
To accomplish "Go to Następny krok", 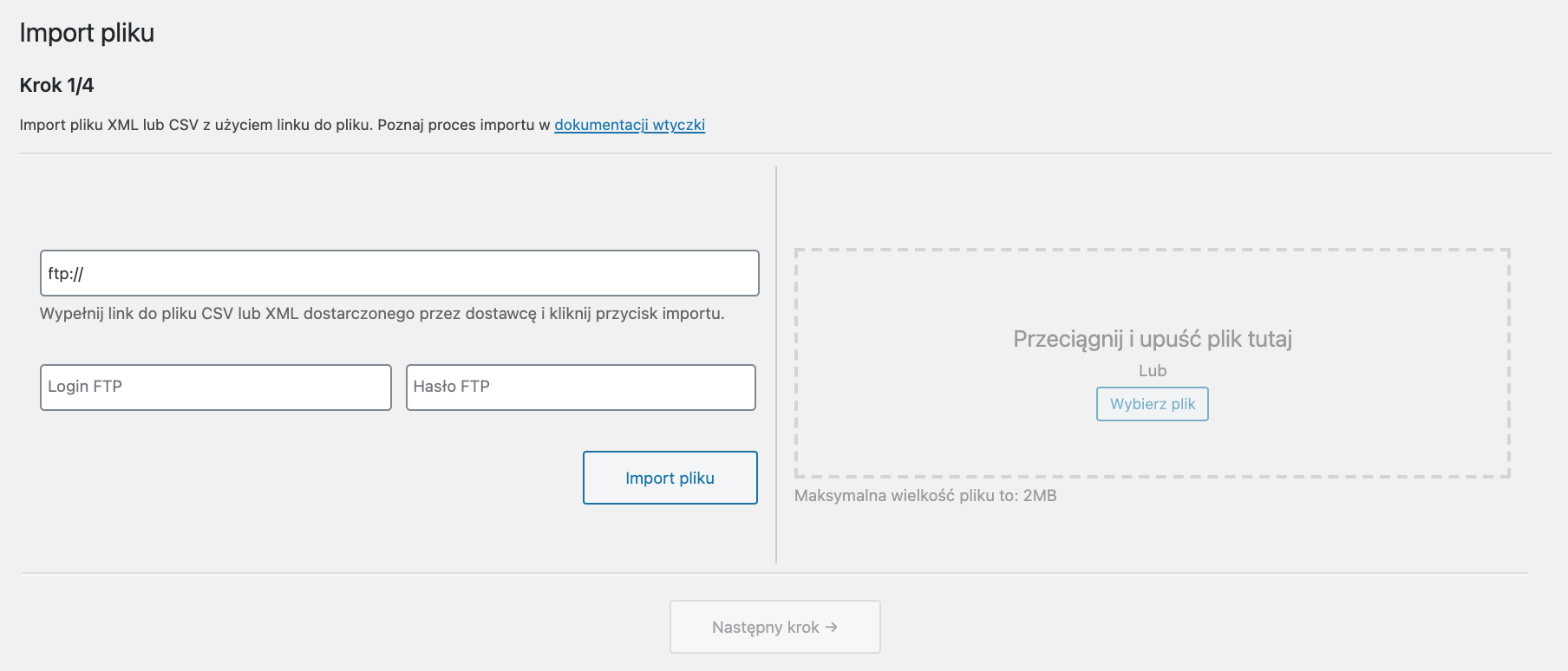I will tap(774, 627).
